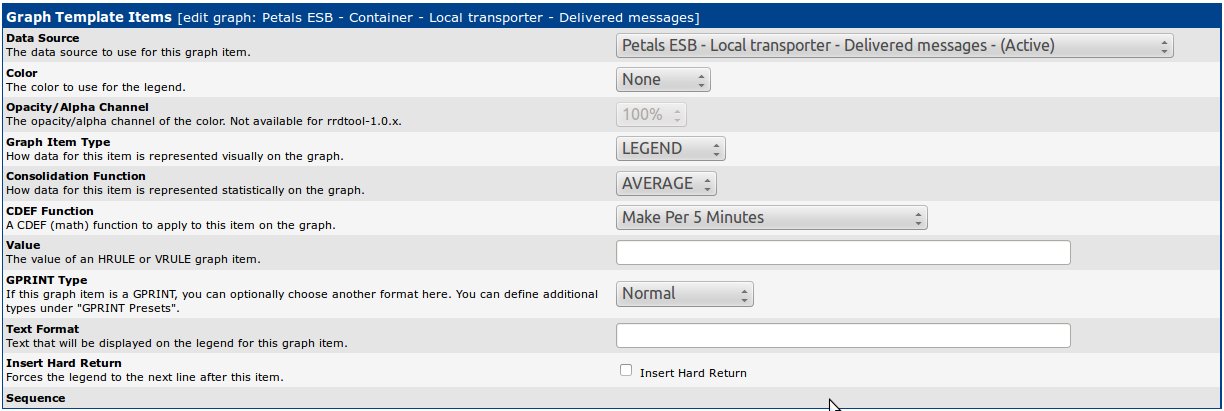Click the 'Consolidation Function' field label
The width and height of the screenshot is (1224, 411).
75,176
